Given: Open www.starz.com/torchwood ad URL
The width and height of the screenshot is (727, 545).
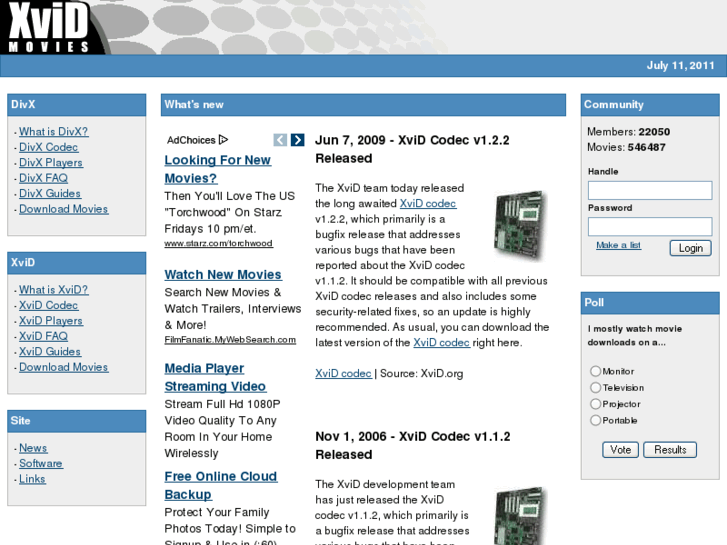Looking at the screenshot, I should coord(218,243).
